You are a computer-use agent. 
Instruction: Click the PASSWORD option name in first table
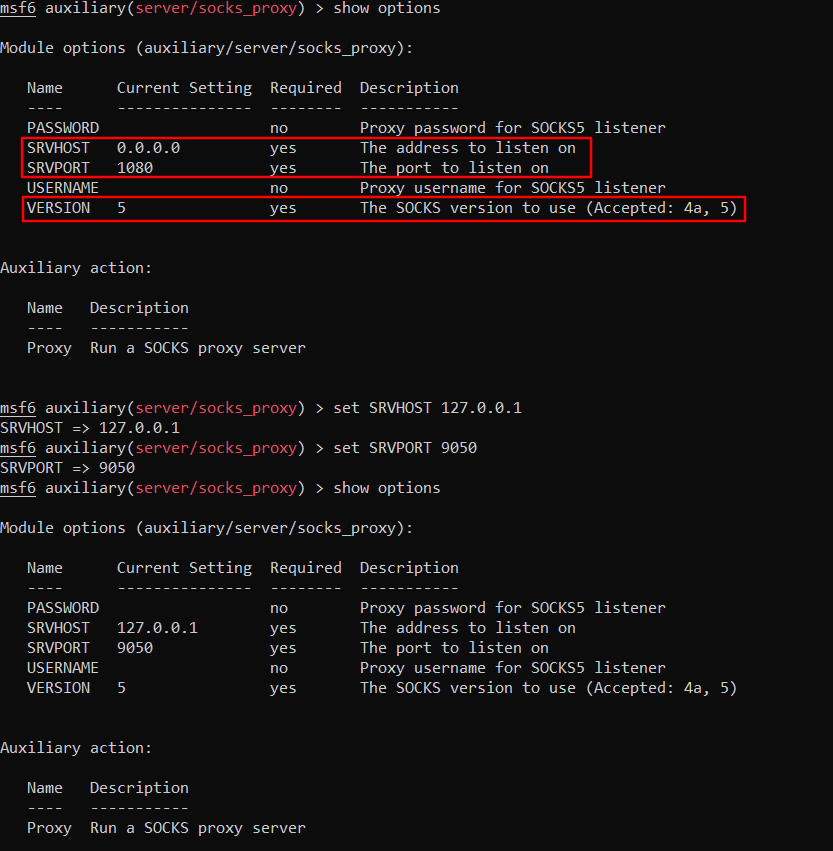coord(62,128)
